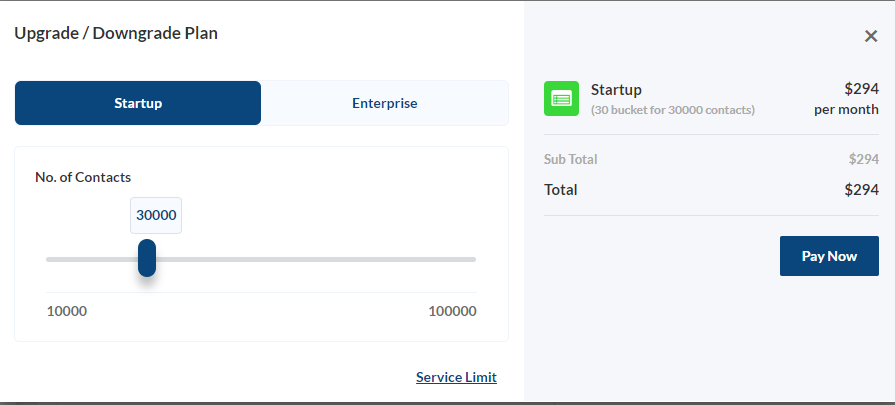Click the slider track left of the handle
This screenshot has height=405, width=895.
[x=92, y=260]
